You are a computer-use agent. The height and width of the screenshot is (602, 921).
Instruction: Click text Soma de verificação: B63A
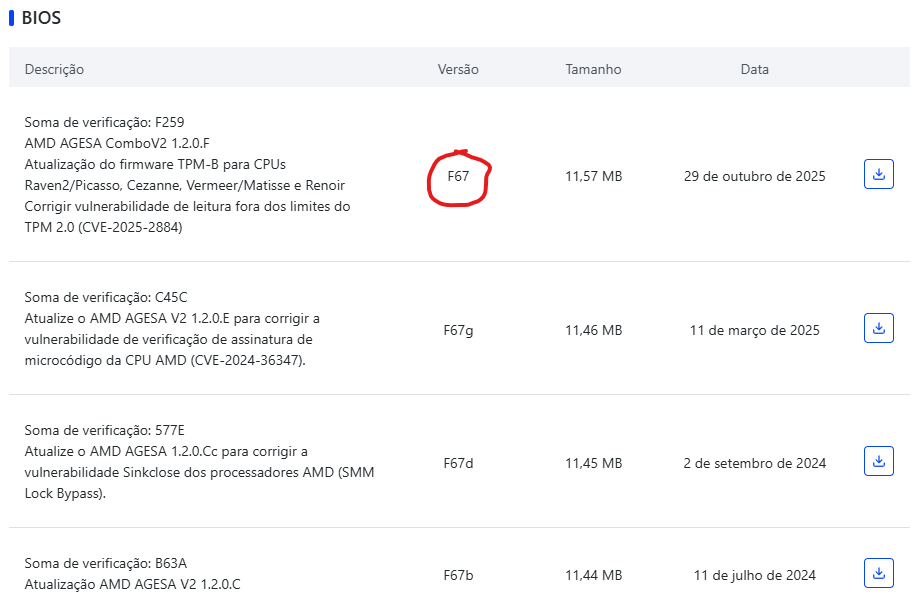point(106,563)
